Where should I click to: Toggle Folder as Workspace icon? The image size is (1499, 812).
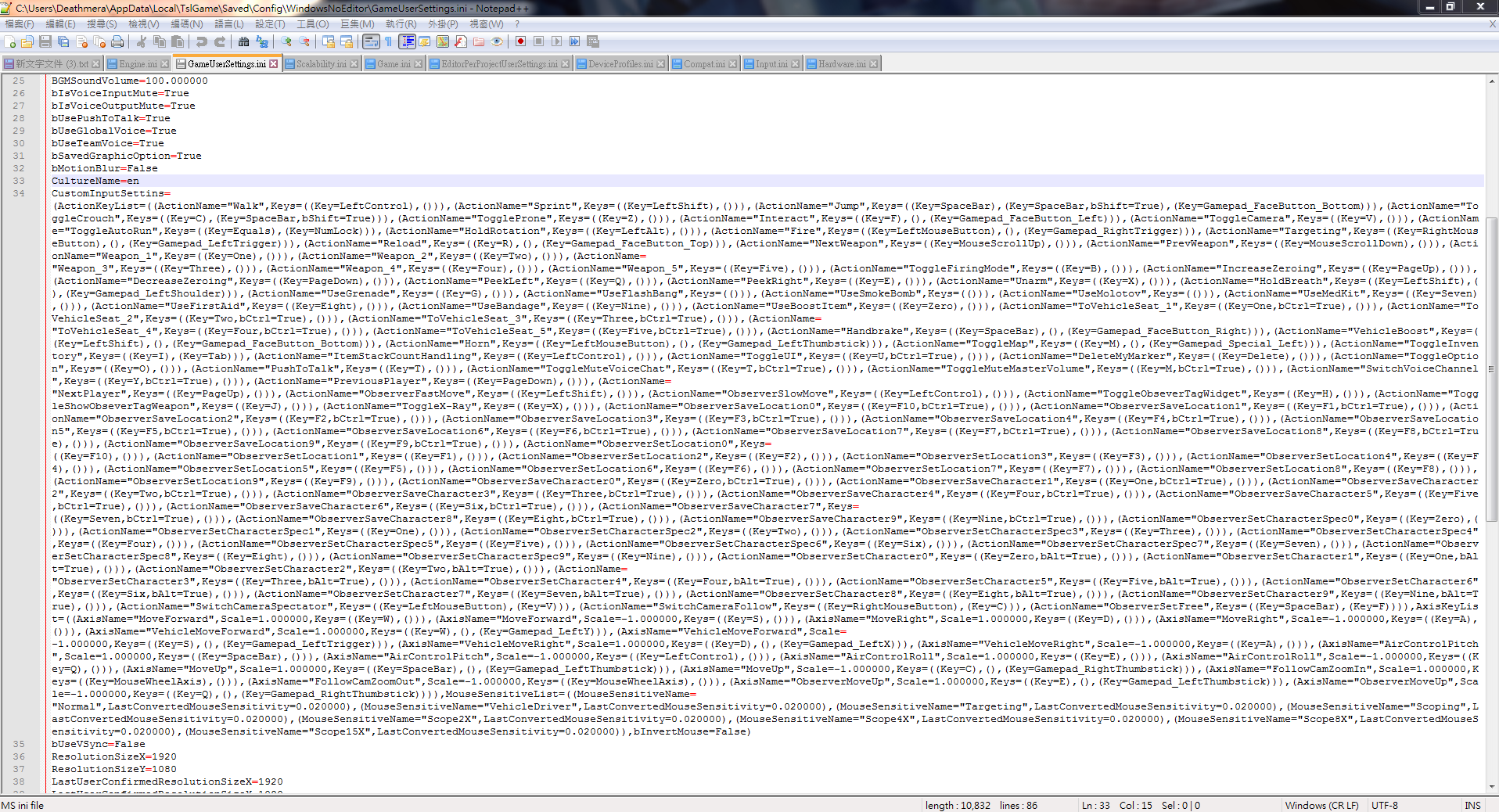click(479, 41)
